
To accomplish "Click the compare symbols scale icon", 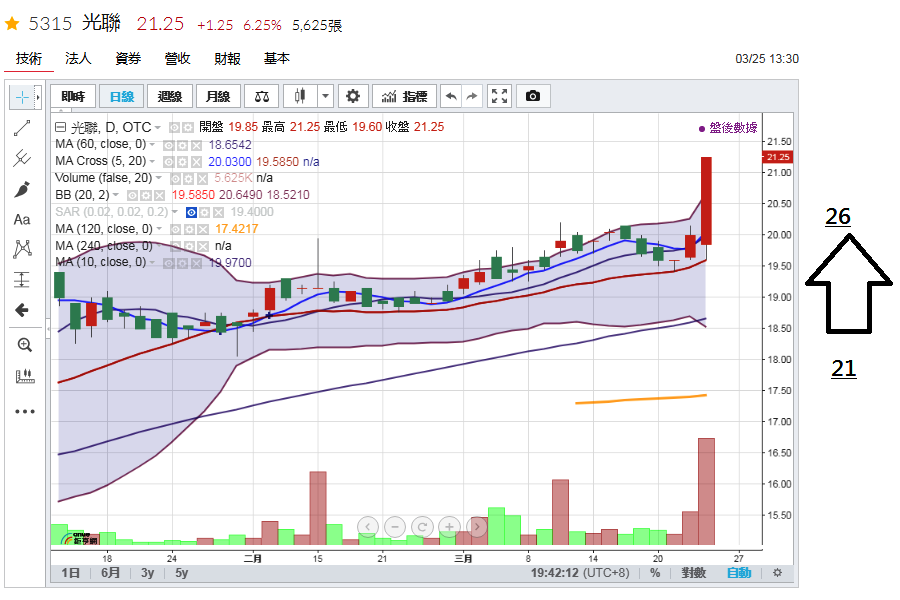I will (262, 96).
